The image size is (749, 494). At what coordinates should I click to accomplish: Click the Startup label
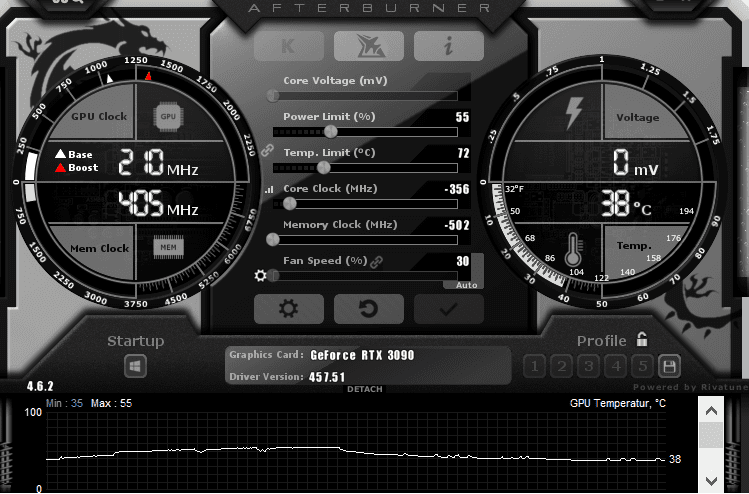(x=136, y=341)
